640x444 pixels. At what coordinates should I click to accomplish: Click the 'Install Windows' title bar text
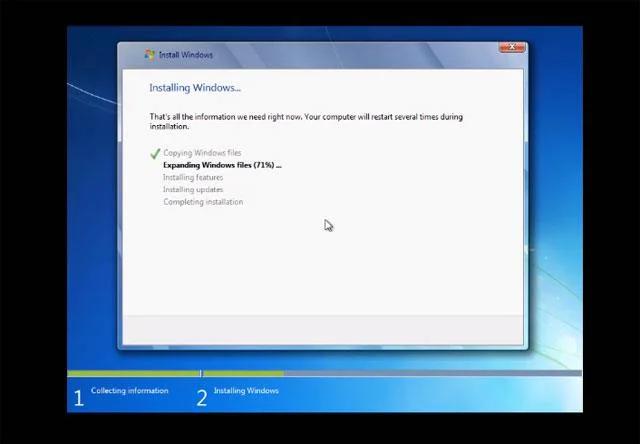coord(186,55)
